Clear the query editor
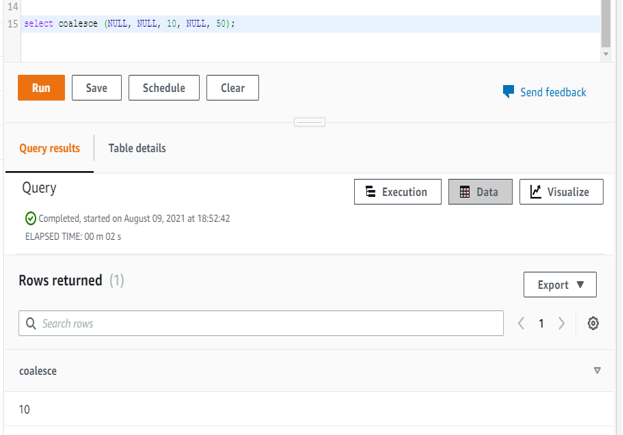 (x=233, y=88)
